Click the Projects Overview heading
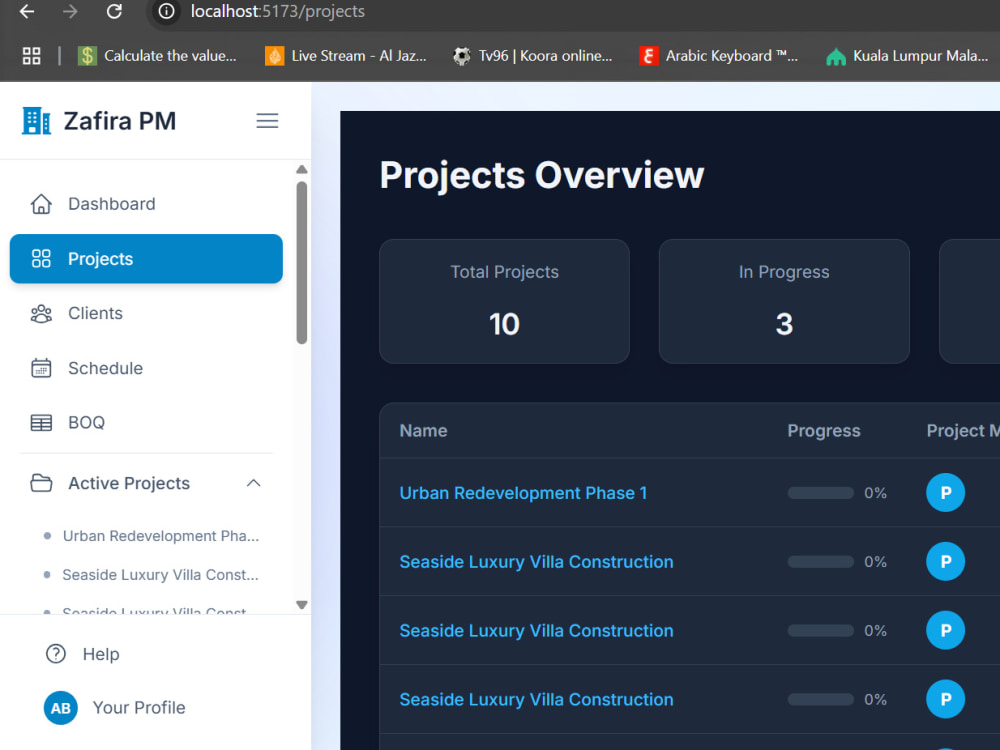Viewport: 1000px width, 750px height. point(542,175)
